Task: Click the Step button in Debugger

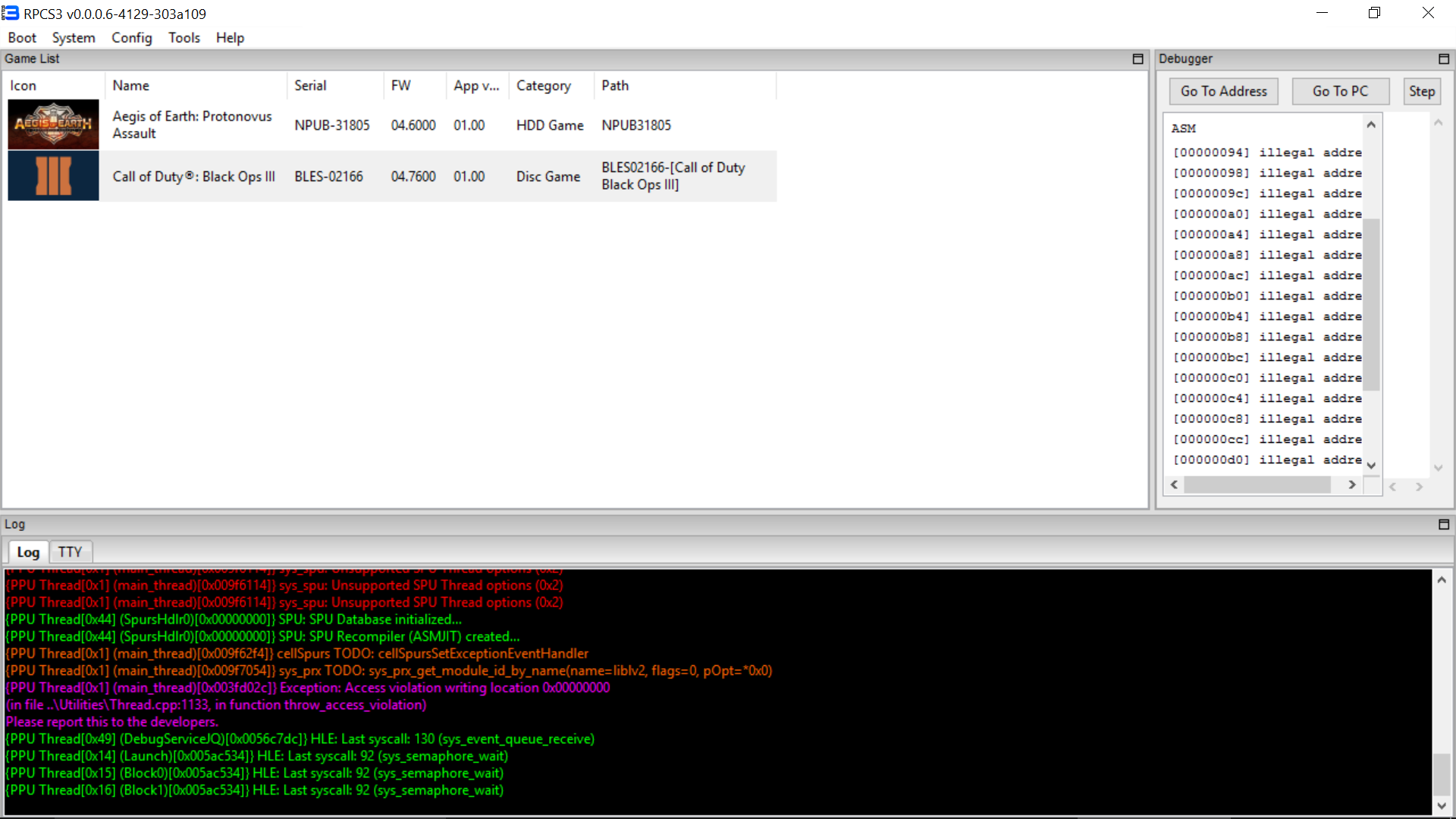Action: click(1422, 91)
